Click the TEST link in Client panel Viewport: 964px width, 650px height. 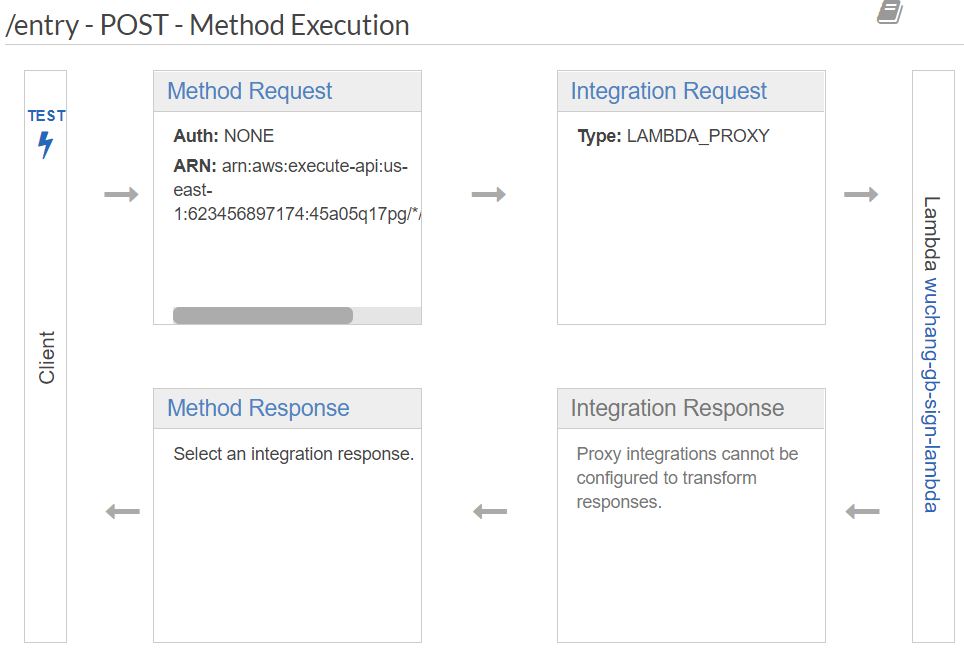point(46,116)
